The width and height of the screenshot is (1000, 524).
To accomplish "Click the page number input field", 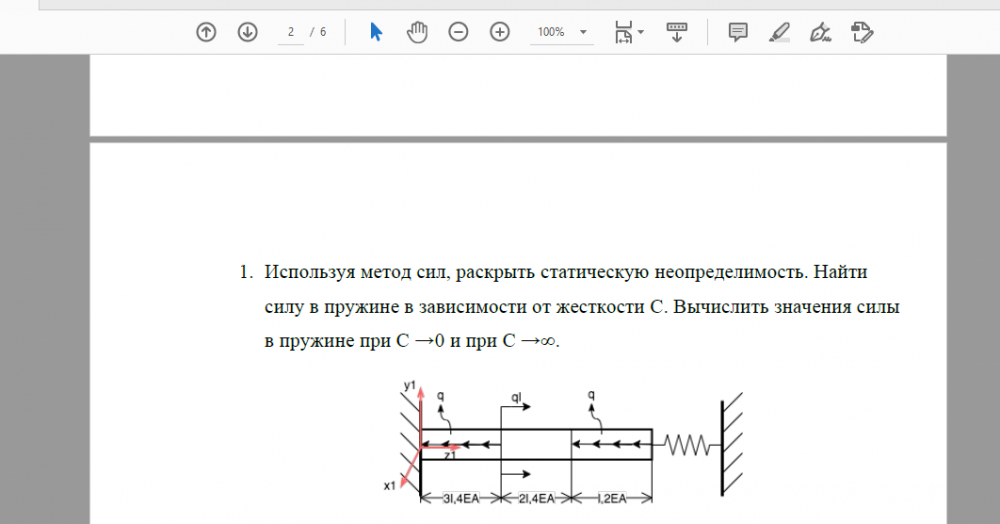I will (x=290, y=32).
